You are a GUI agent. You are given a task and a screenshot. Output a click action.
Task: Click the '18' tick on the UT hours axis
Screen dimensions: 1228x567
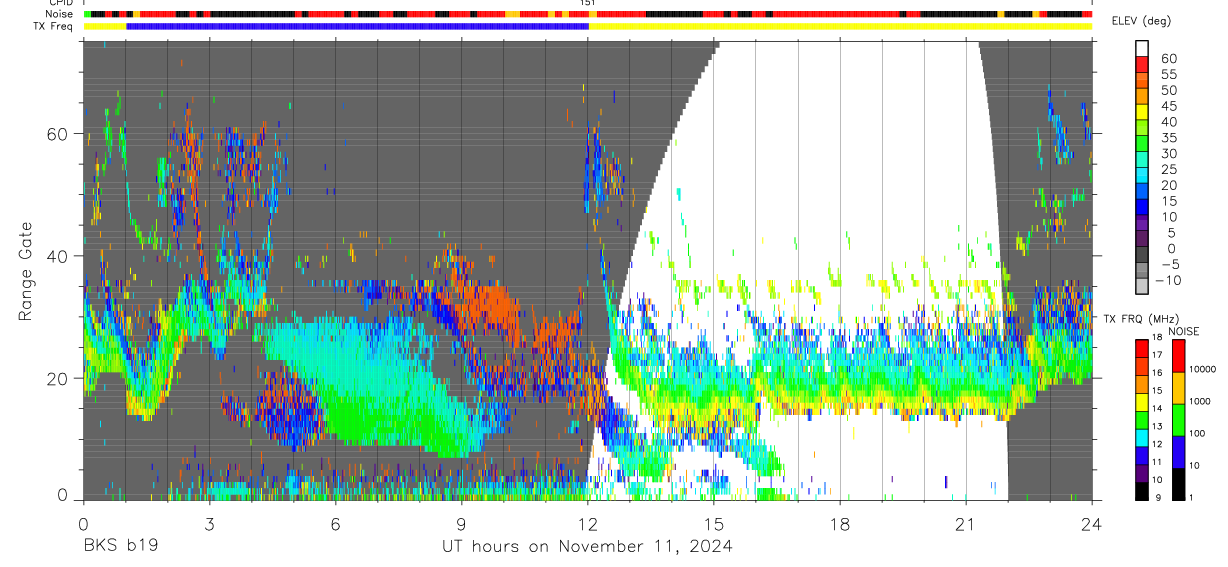(x=840, y=523)
